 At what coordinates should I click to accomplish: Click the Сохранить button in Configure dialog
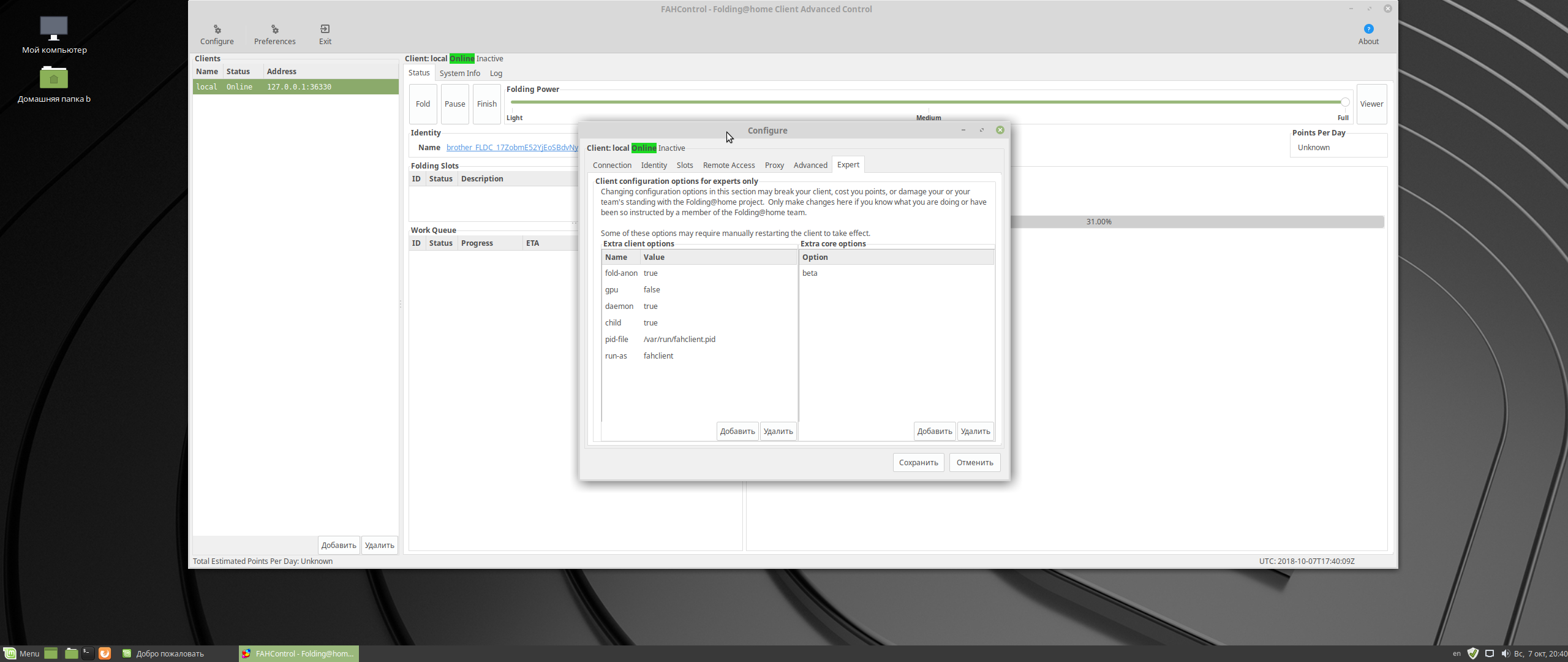point(918,463)
